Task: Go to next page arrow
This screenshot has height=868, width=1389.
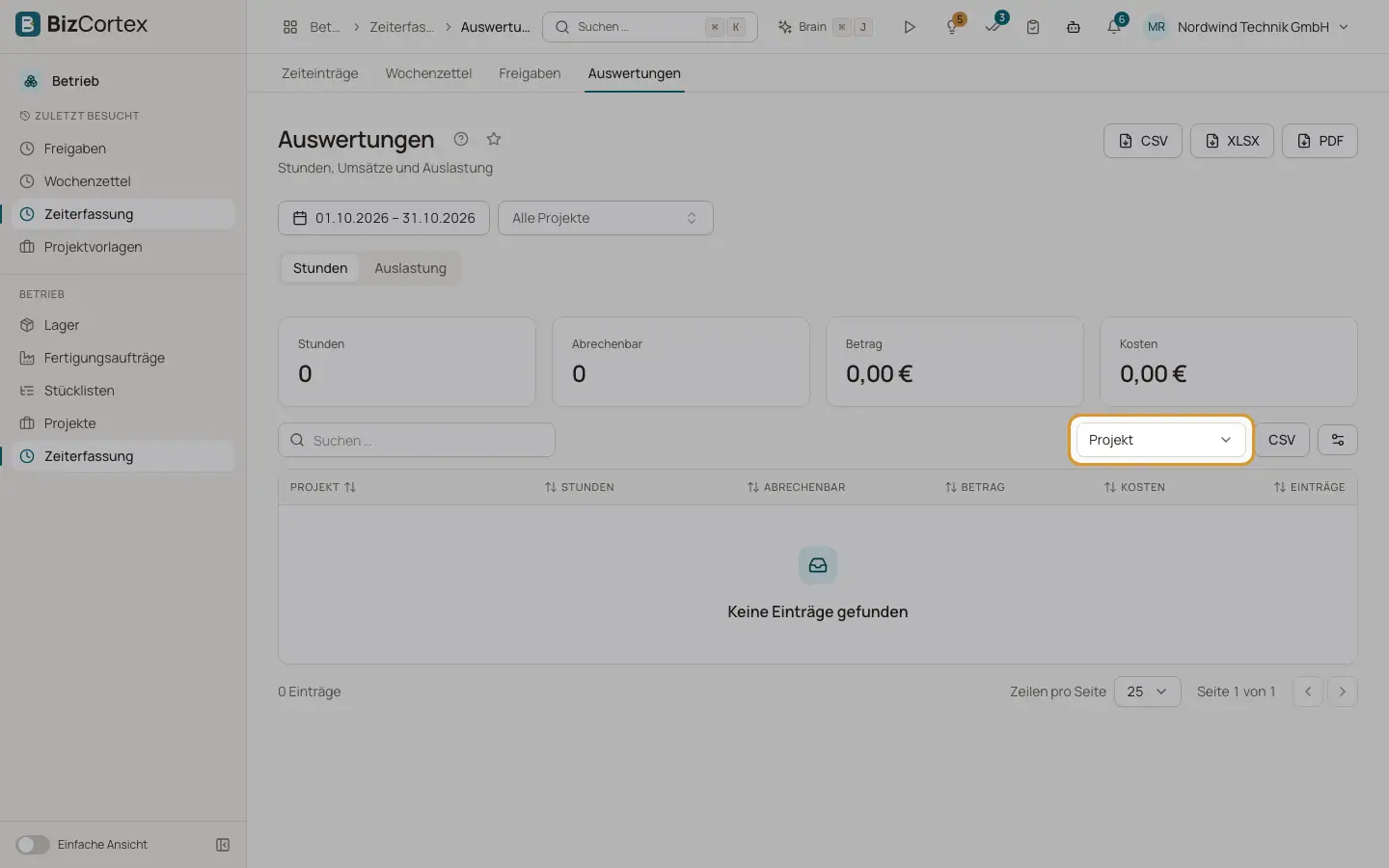Action: tap(1343, 692)
